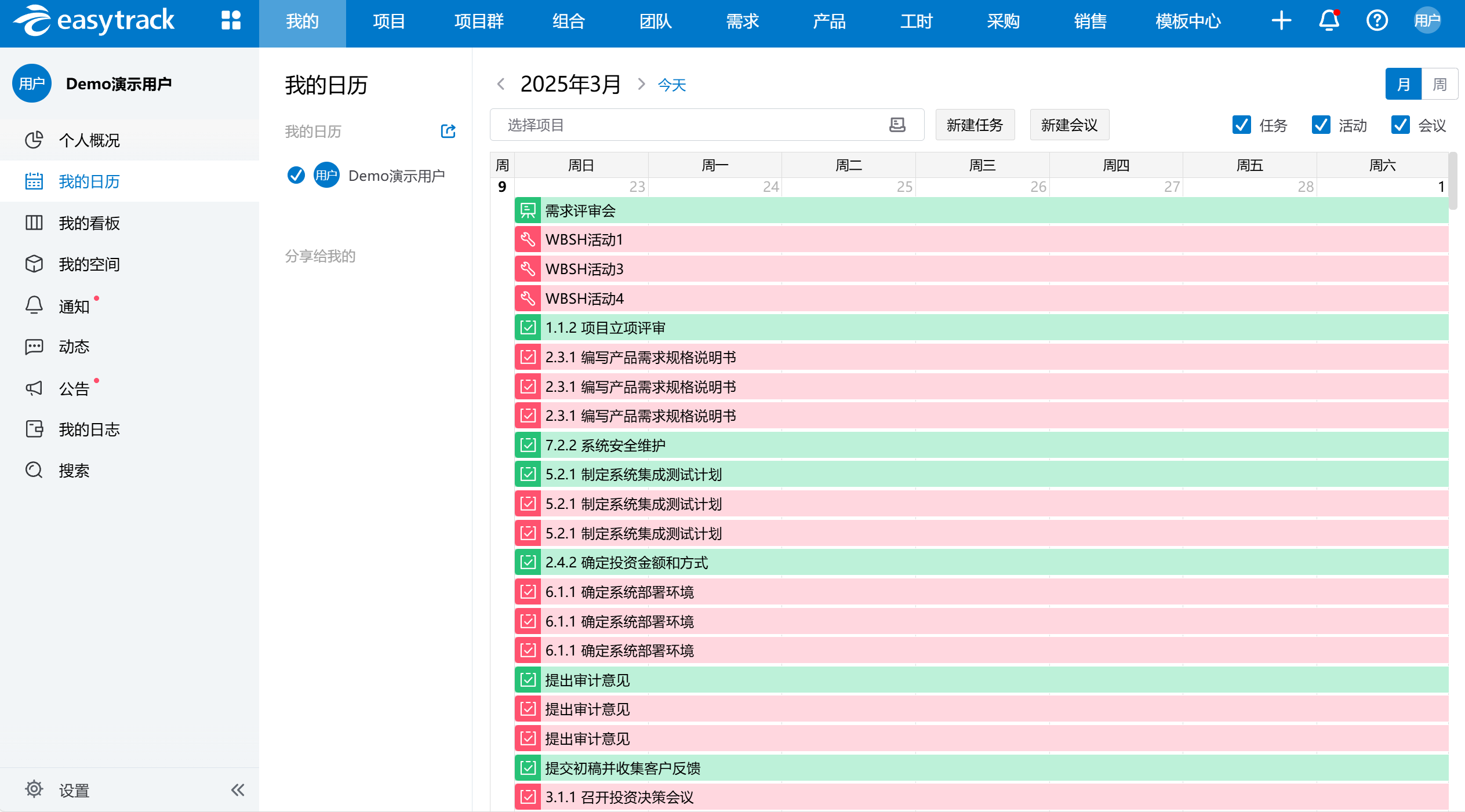Advance to next month with right chevron

(x=641, y=85)
